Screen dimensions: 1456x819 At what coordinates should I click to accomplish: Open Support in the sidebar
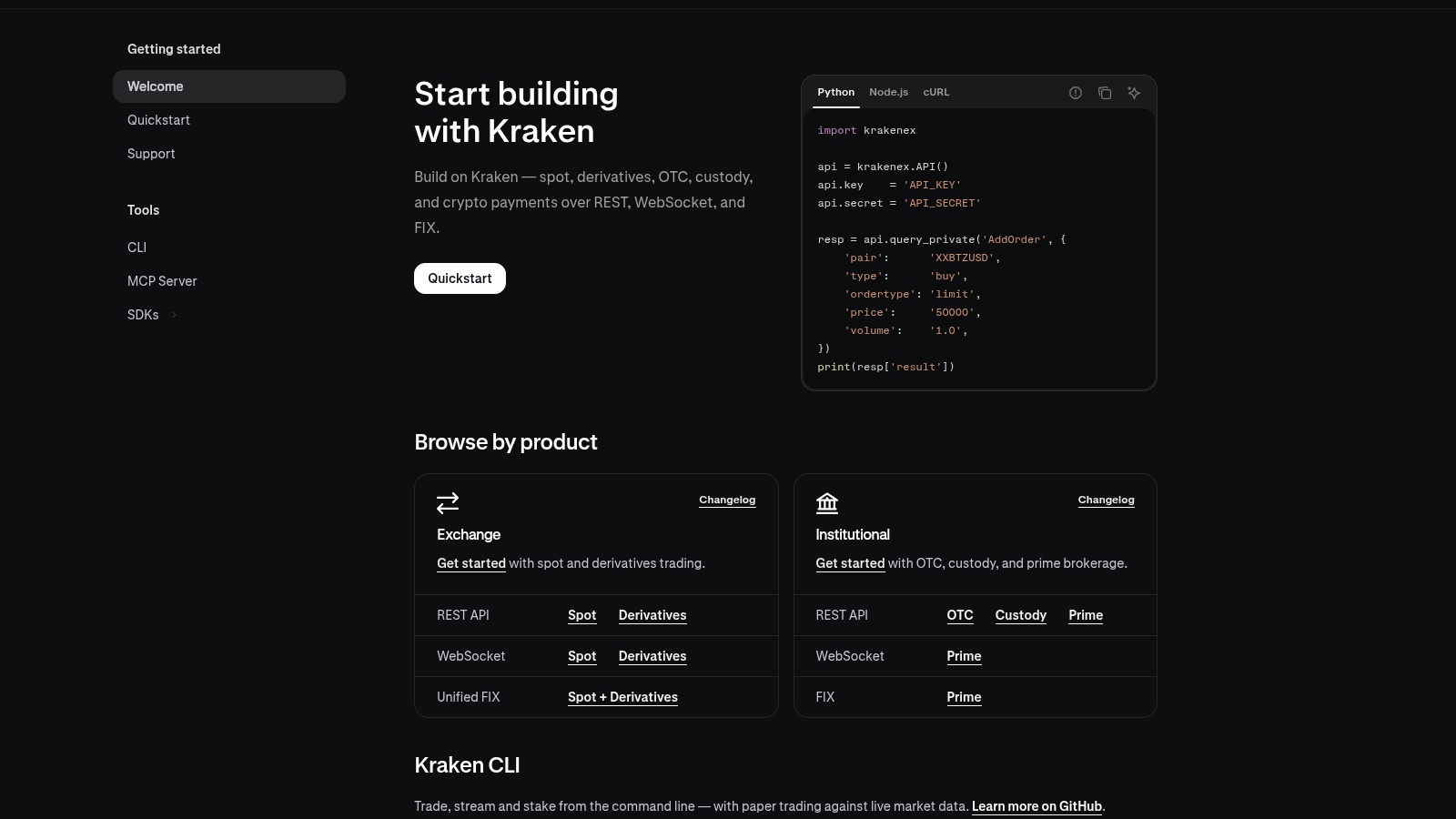click(x=229, y=154)
